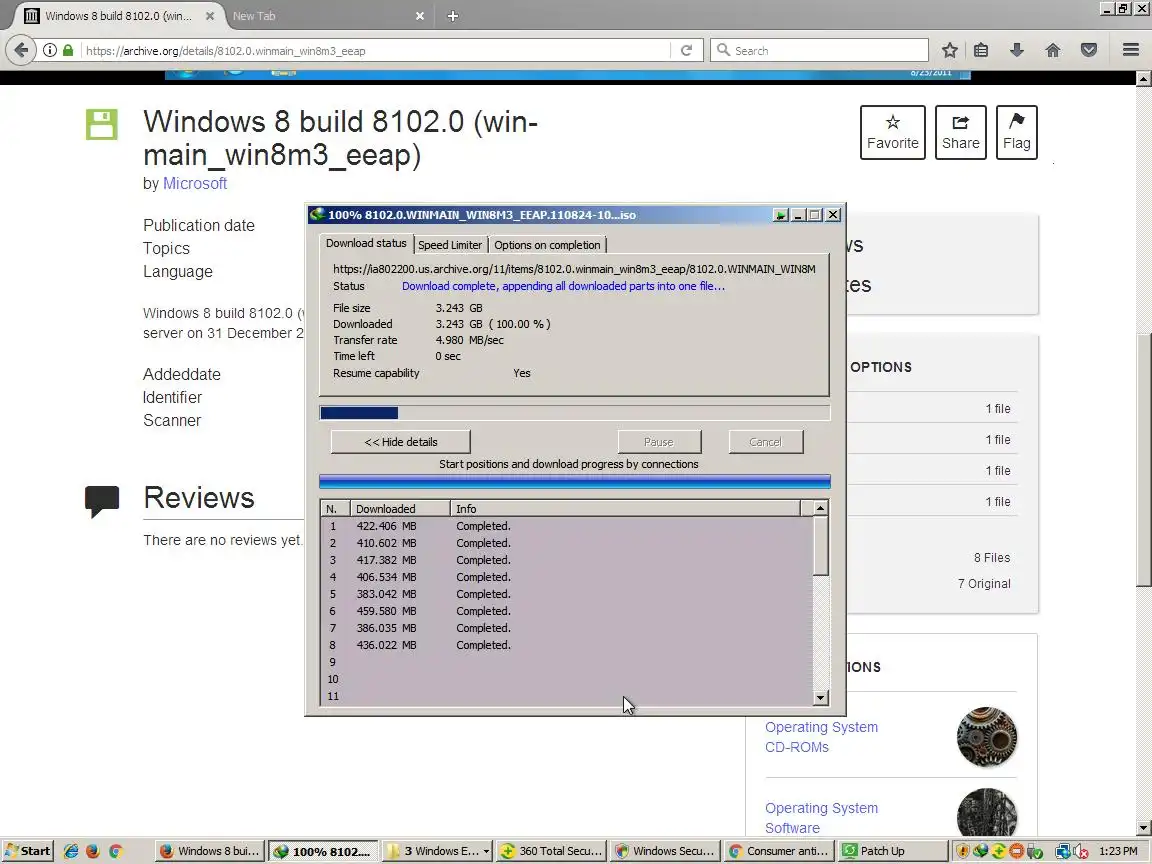Click the download progress bar

(x=575, y=413)
